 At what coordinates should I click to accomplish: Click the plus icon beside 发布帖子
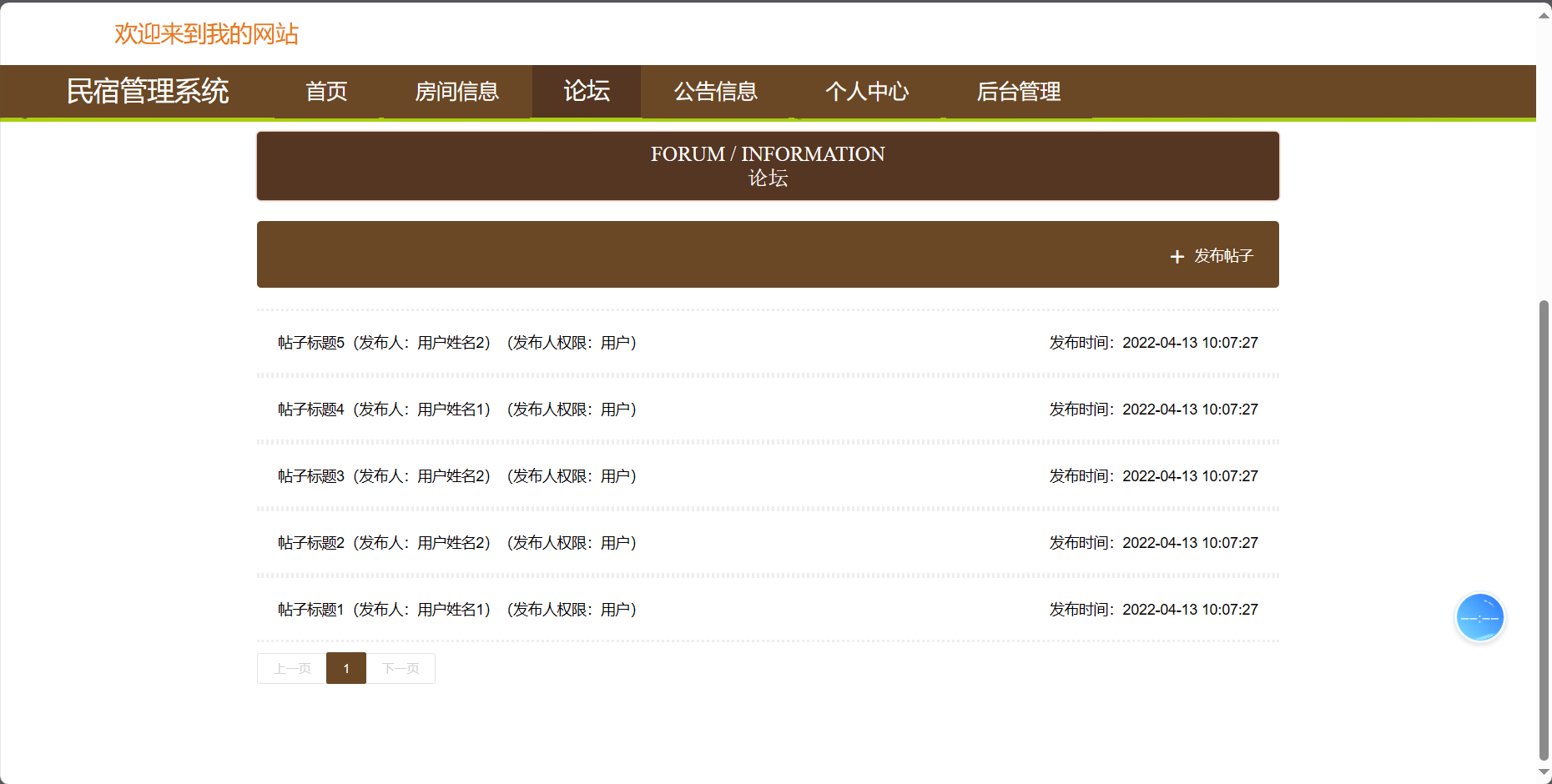(x=1177, y=257)
